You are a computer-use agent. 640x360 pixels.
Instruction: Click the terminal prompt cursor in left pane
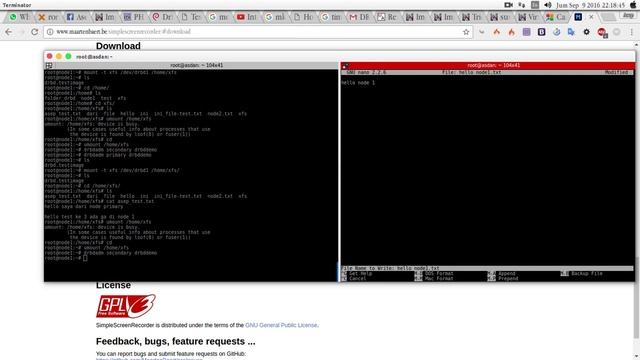tap(85, 258)
